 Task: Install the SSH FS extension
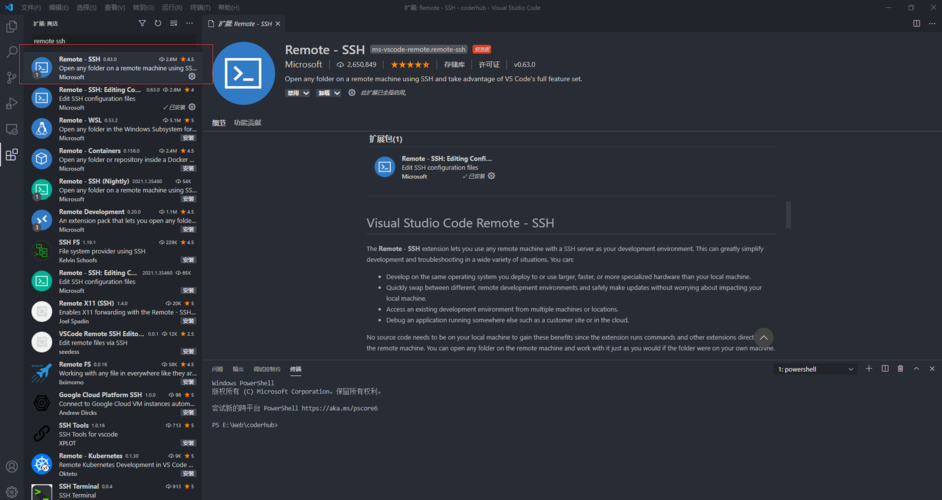(189, 260)
